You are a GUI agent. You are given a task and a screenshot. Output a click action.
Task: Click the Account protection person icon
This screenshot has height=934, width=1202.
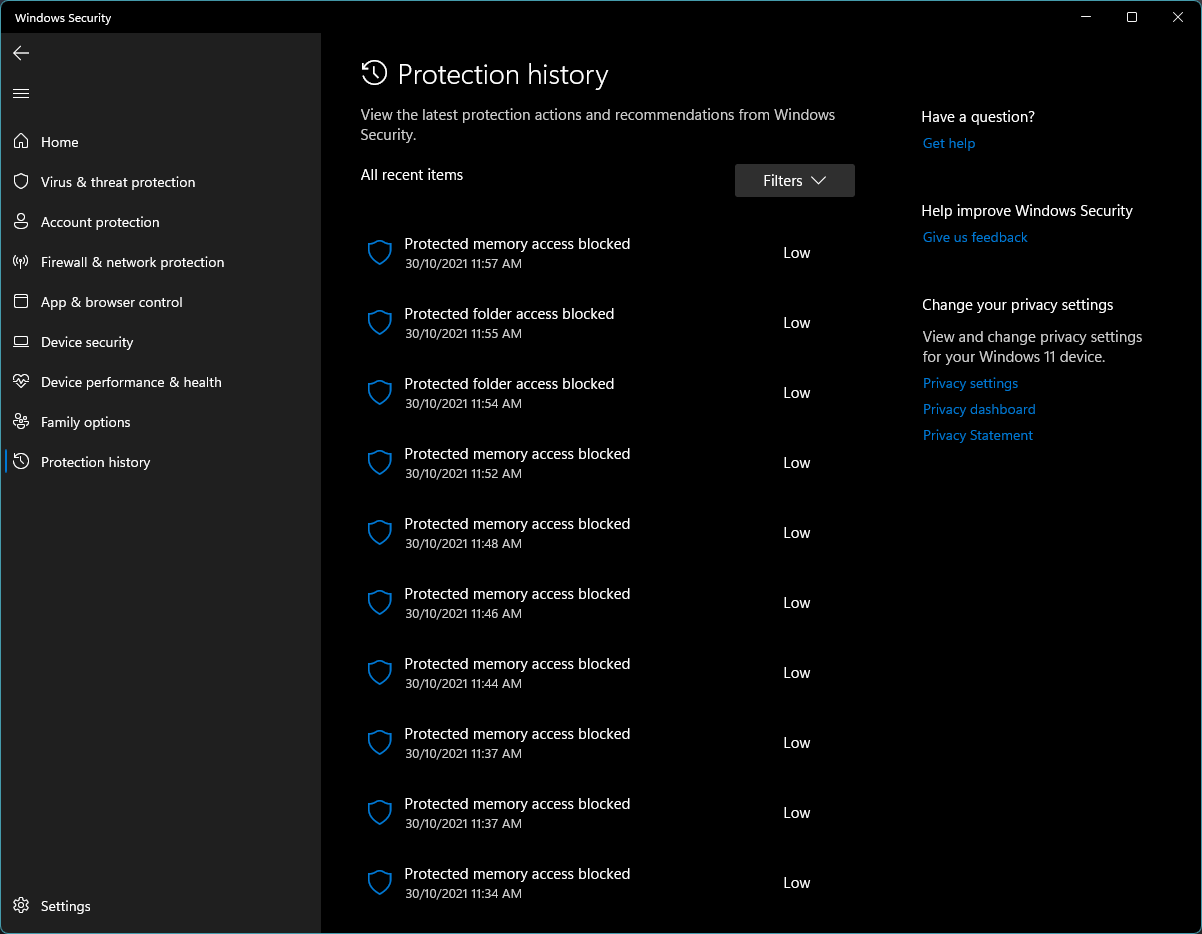click(x=21, y=222)
